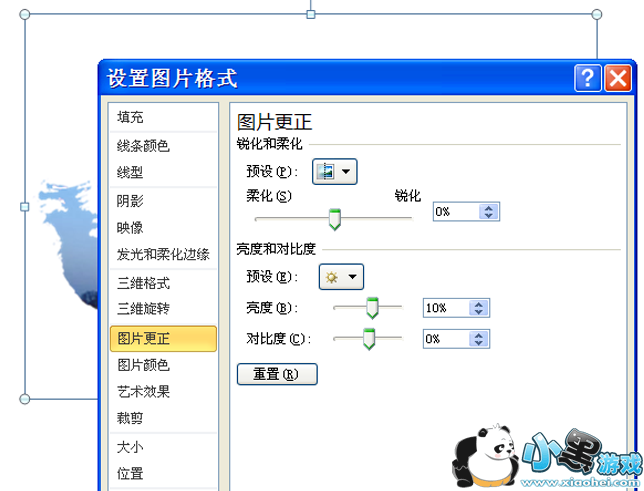This screenshot has height=491, width=644.
Task: Increase 对比度 with spinner up arrow
Action: [x=479, y=335]
